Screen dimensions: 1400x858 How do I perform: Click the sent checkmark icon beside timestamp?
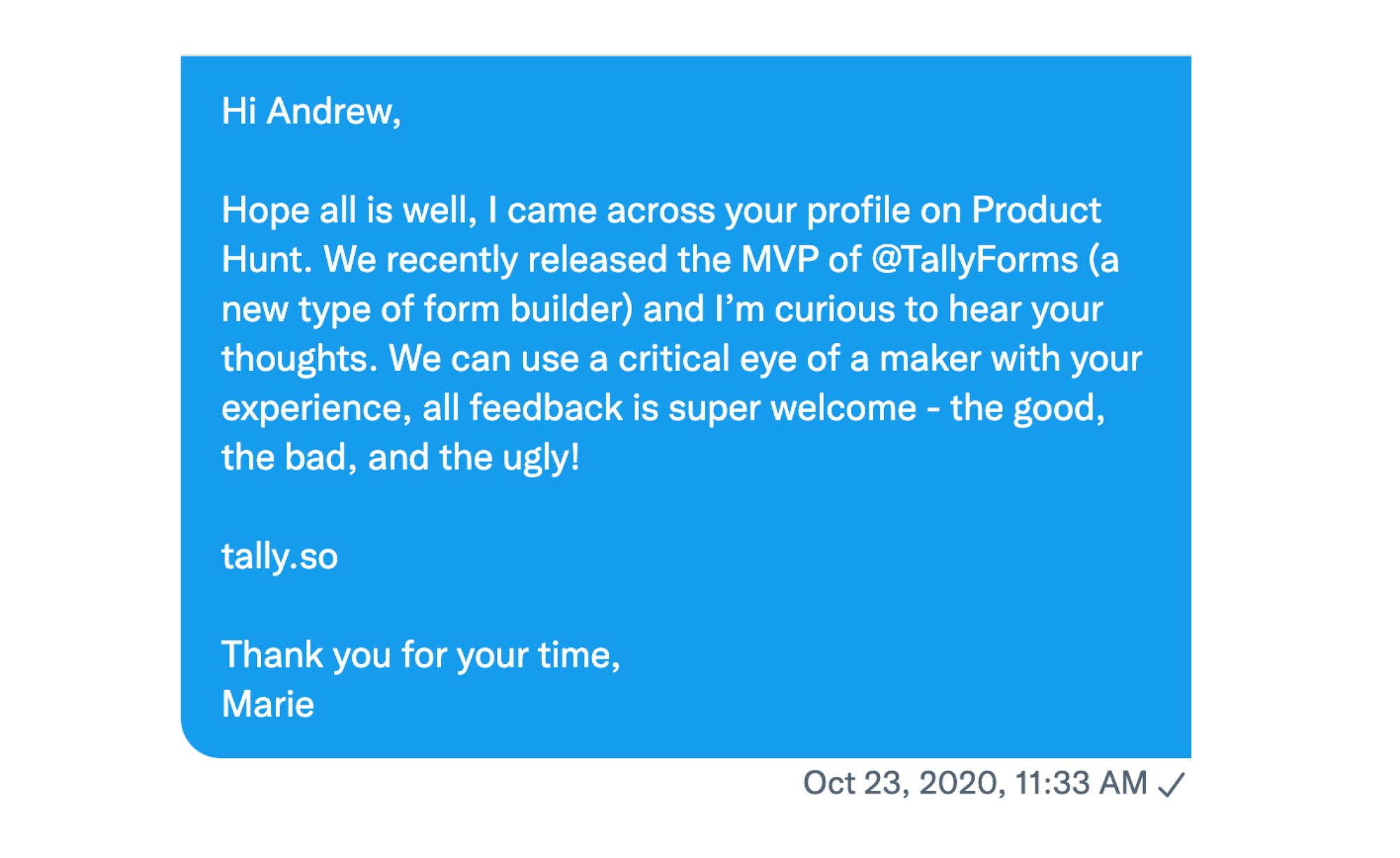pyautogui.click(x=1171, y=784)
